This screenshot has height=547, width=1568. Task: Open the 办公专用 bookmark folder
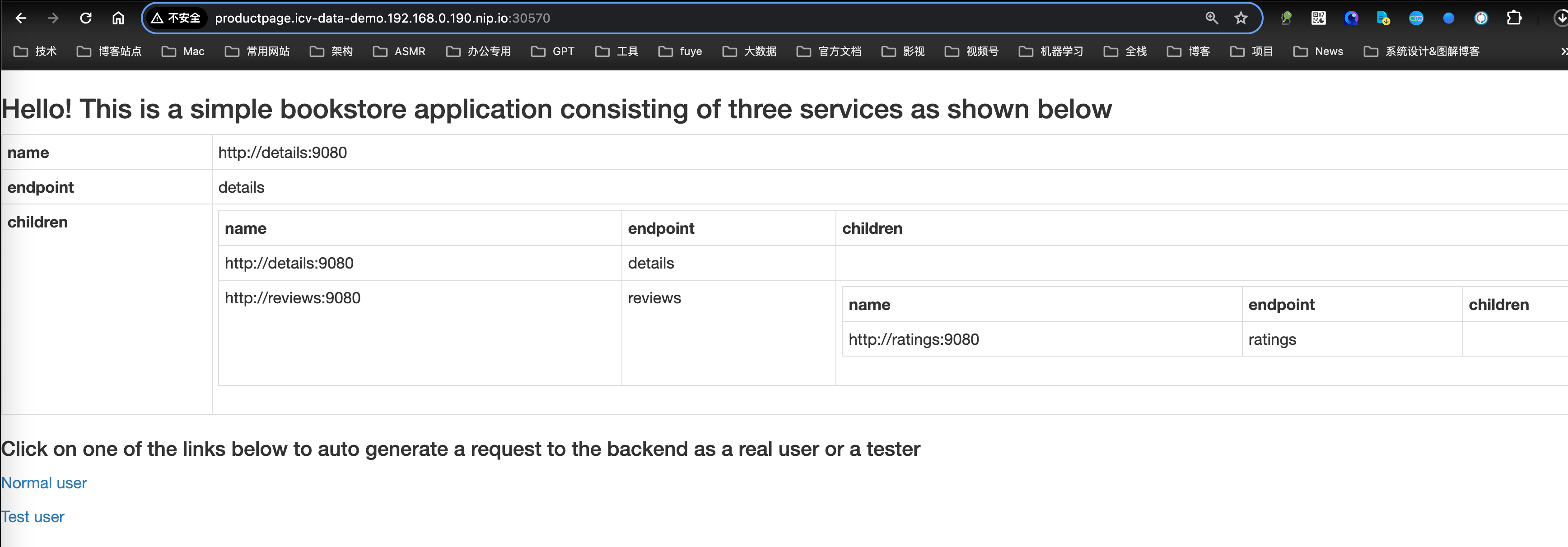point(478,52)
